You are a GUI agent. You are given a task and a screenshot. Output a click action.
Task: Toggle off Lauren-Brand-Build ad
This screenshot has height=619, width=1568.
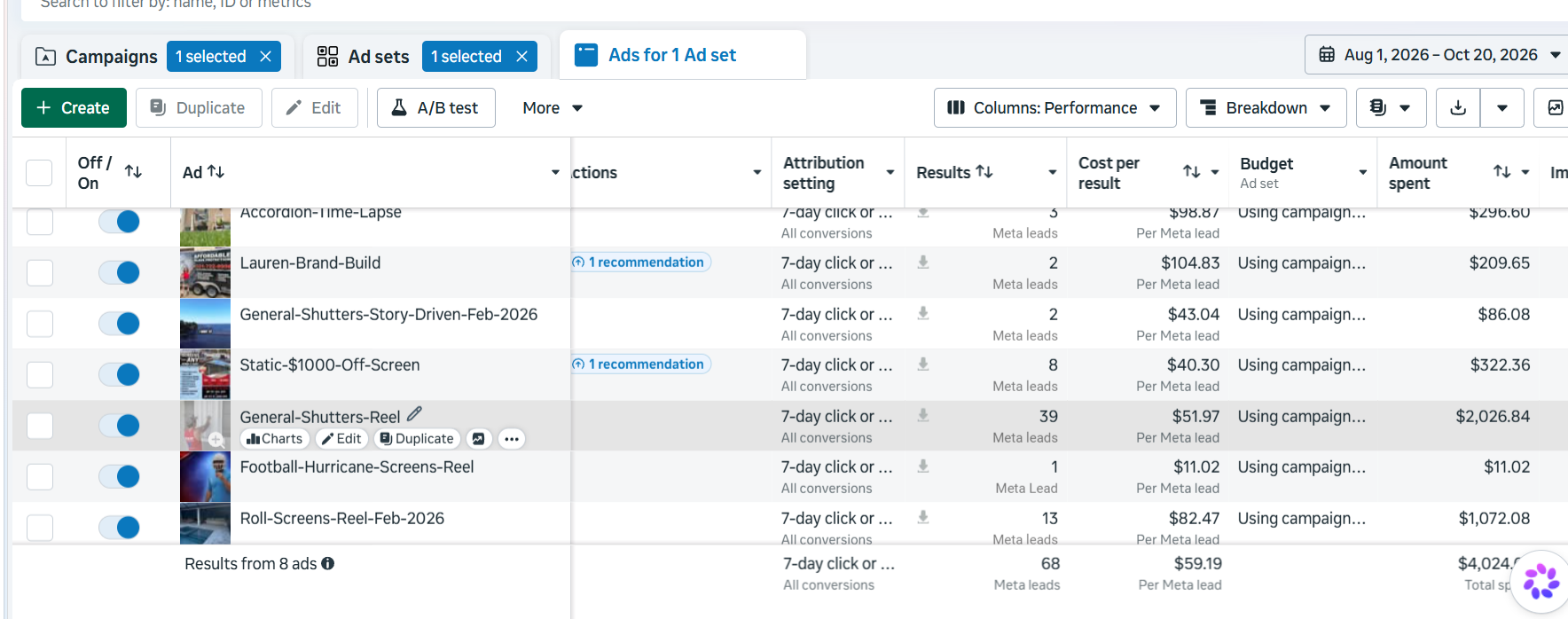[x=119, y=272]
